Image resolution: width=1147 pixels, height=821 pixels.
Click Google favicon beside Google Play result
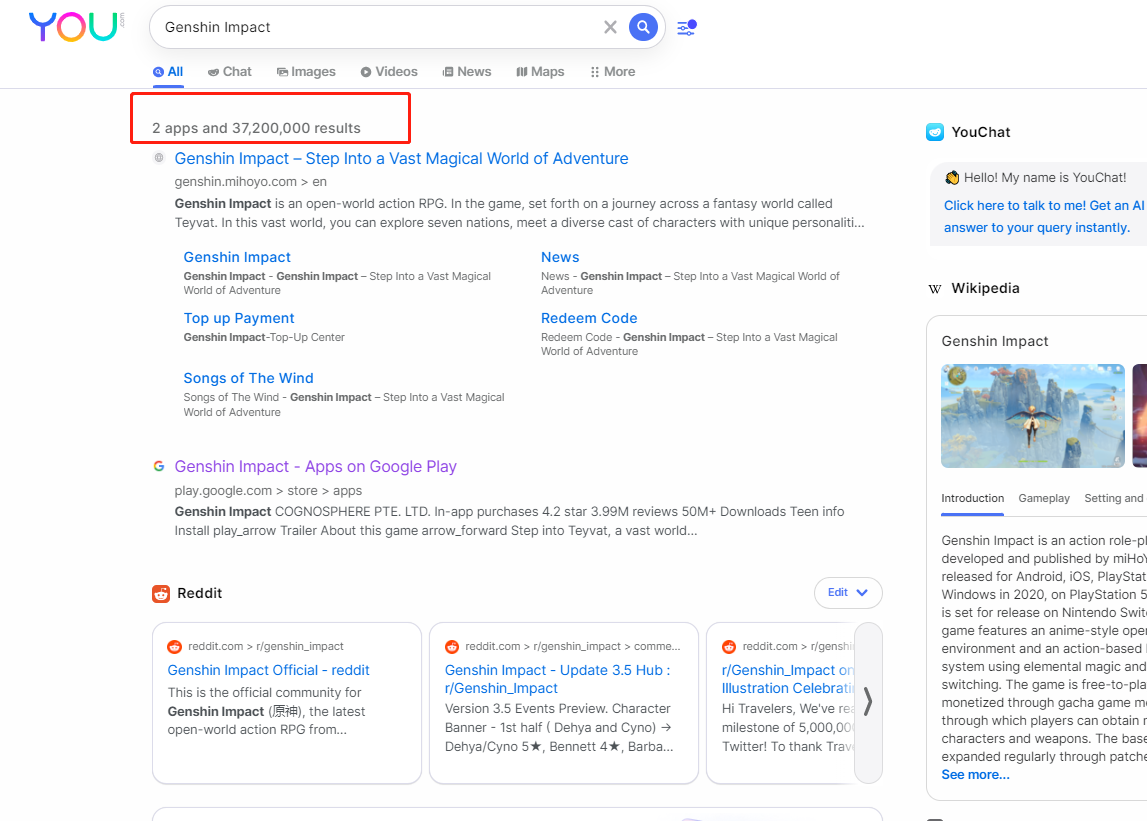[x=159, y=467]
